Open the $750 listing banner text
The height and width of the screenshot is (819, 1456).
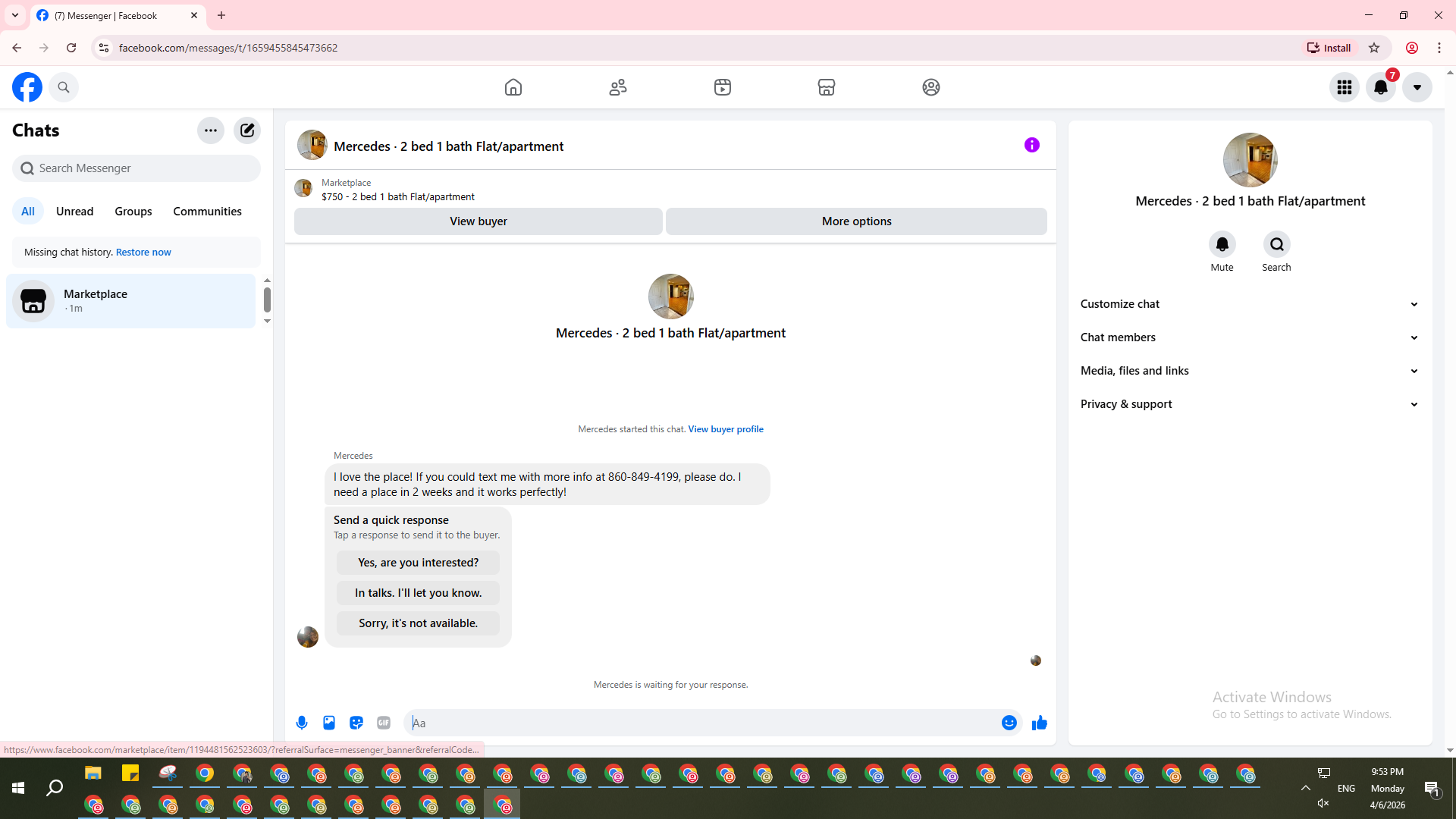click(398, 197)
